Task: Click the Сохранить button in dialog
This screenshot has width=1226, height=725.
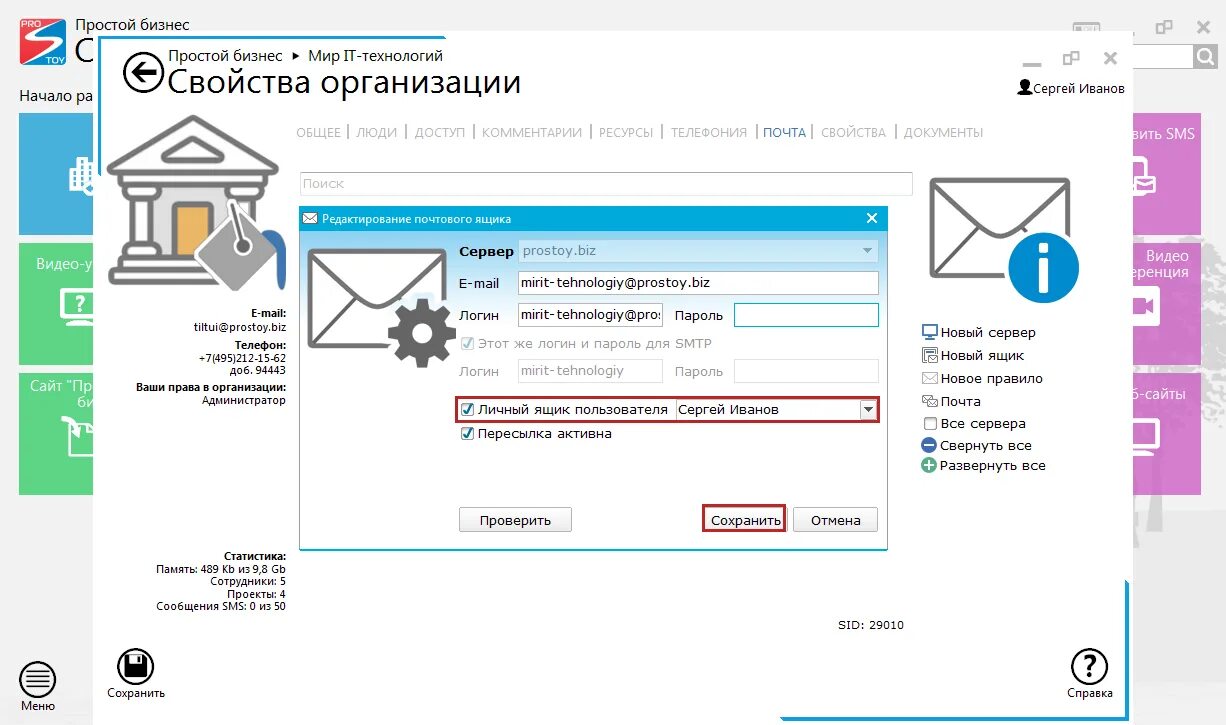Action: (744, 520)
